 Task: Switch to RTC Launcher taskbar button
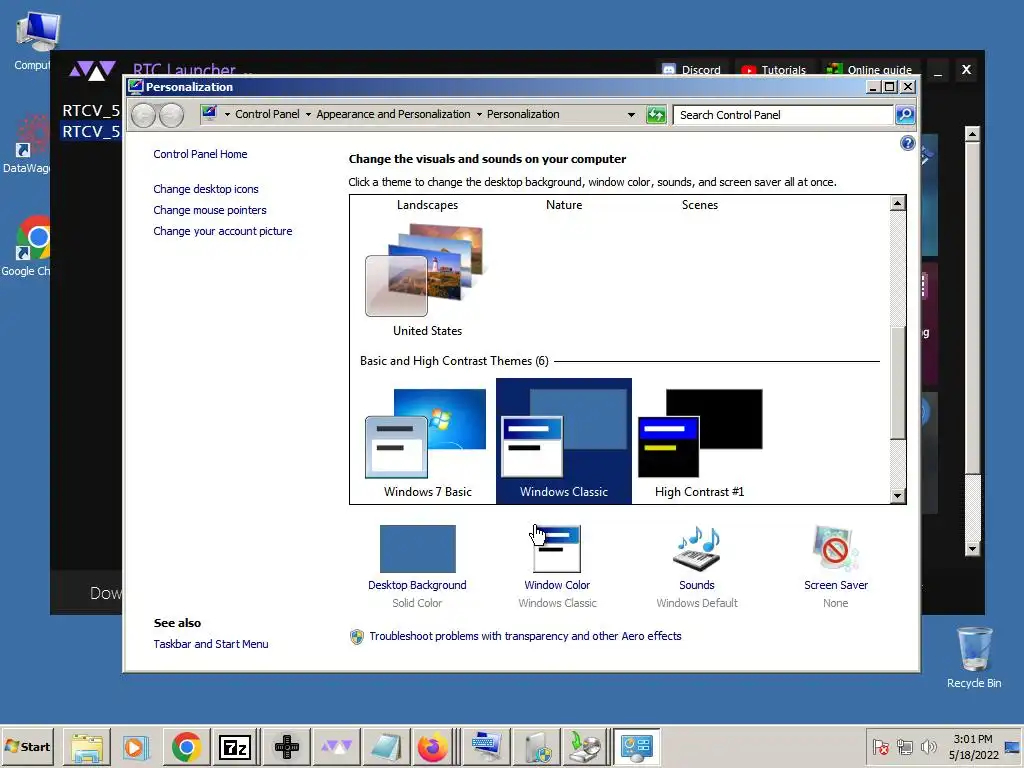[x=336, y=746]
